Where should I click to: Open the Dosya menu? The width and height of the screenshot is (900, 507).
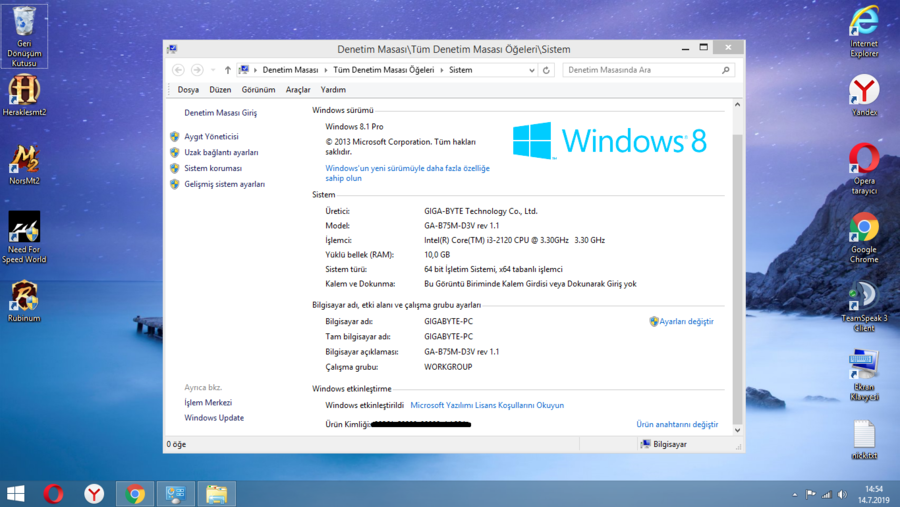pos(188,90)
